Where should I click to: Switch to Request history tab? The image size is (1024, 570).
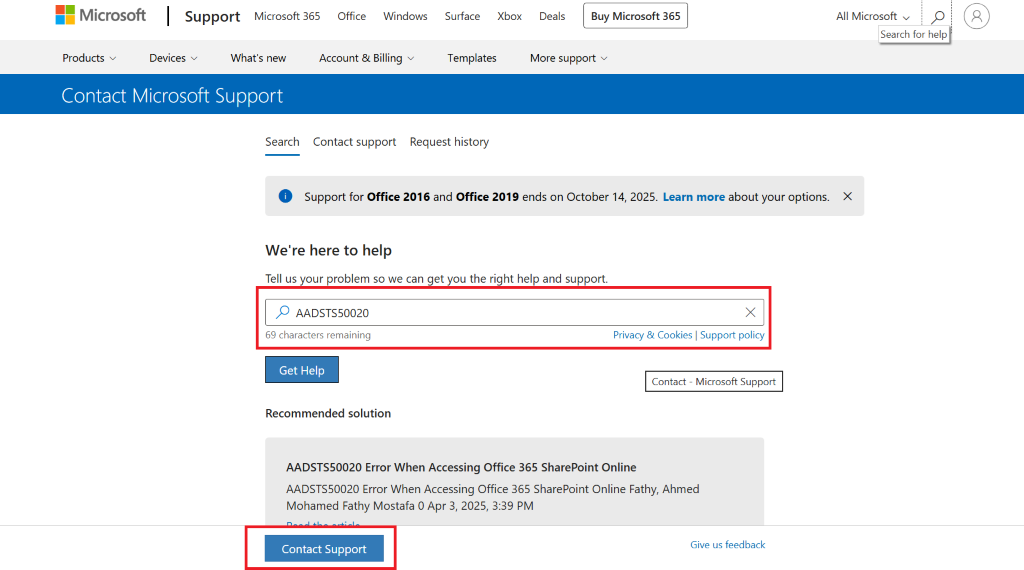pyautogui.click(x=449, y=142)
